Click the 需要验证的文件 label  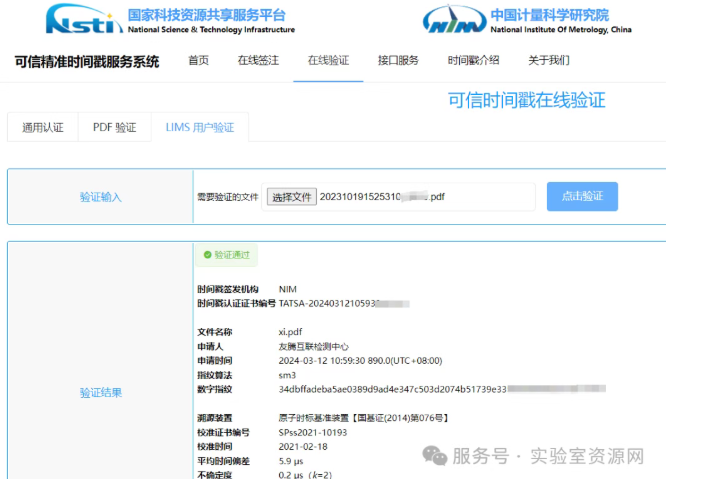point(228,197)
